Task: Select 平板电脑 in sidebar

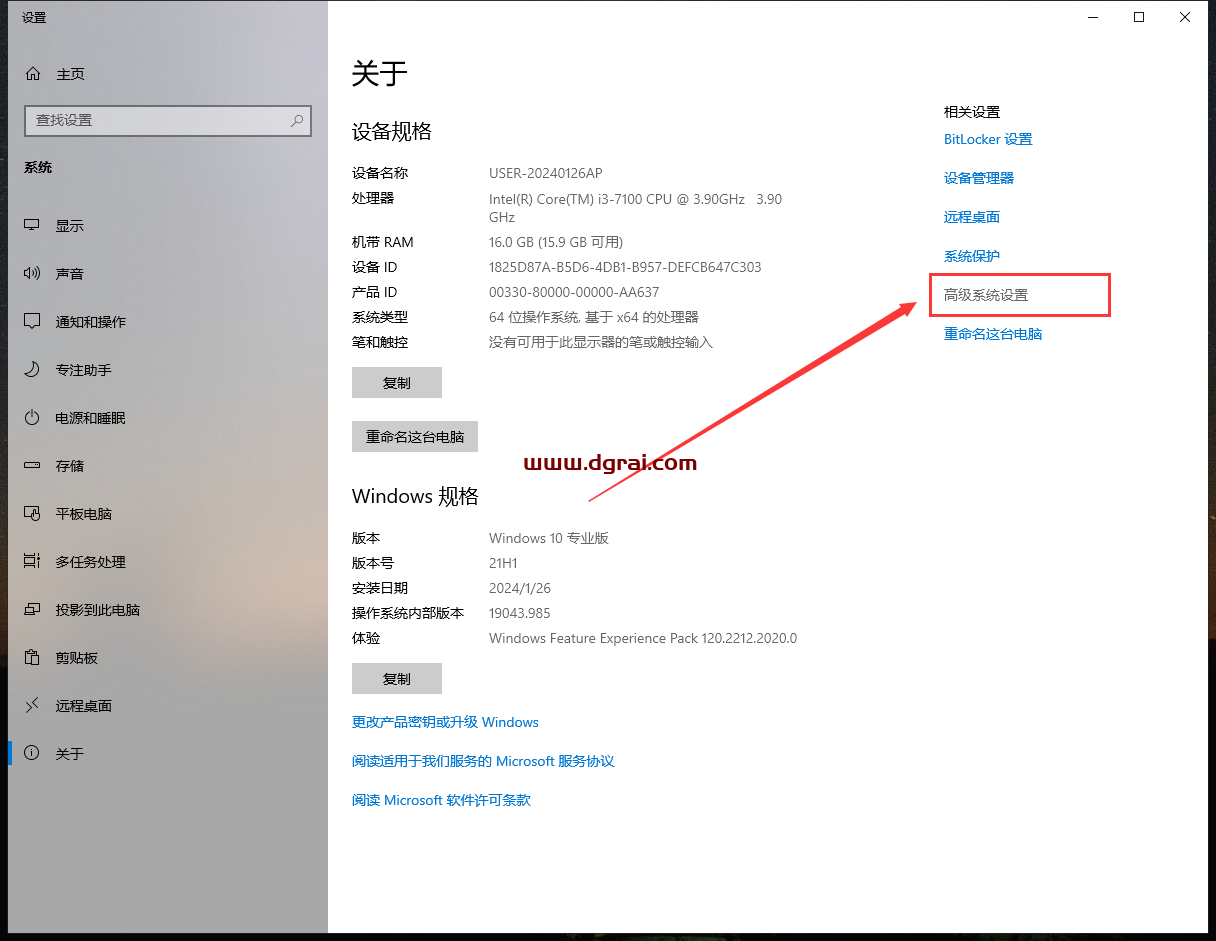Action: point(168,514)
